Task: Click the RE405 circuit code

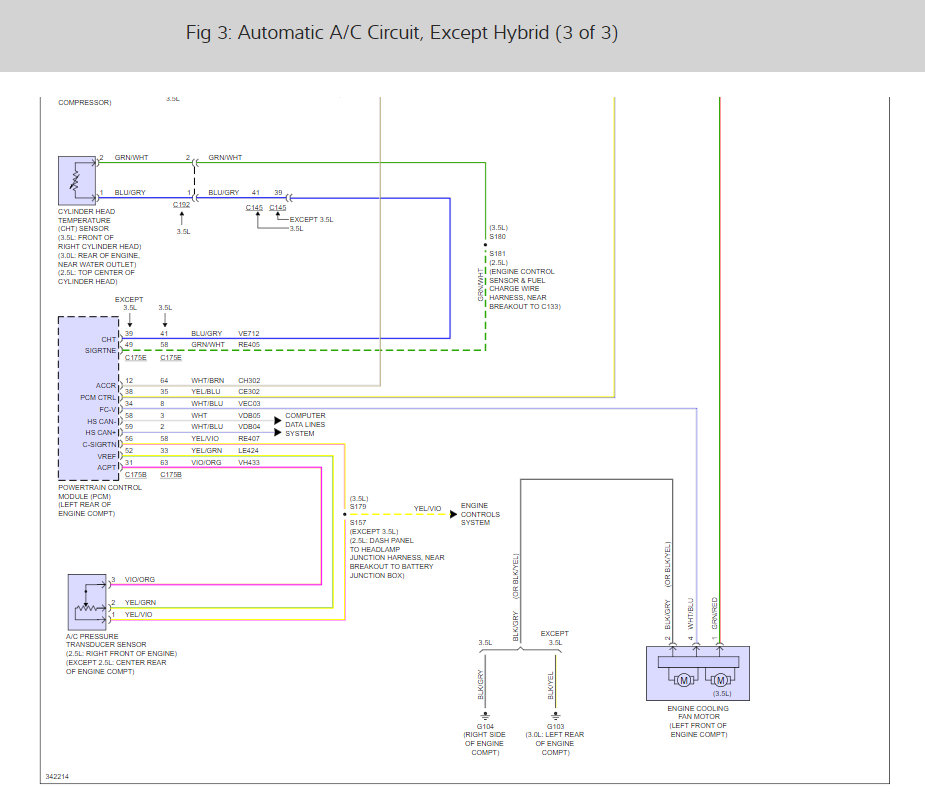Action: click(249, 345)
